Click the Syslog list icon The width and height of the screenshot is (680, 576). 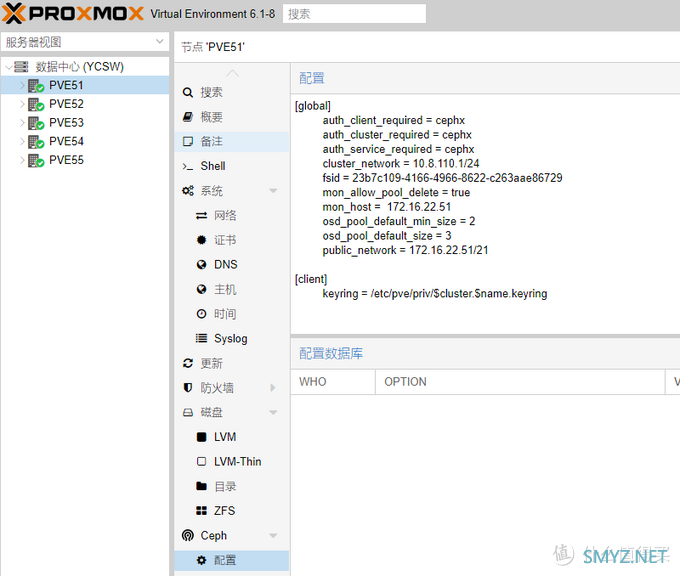click(x=202, y=338)
